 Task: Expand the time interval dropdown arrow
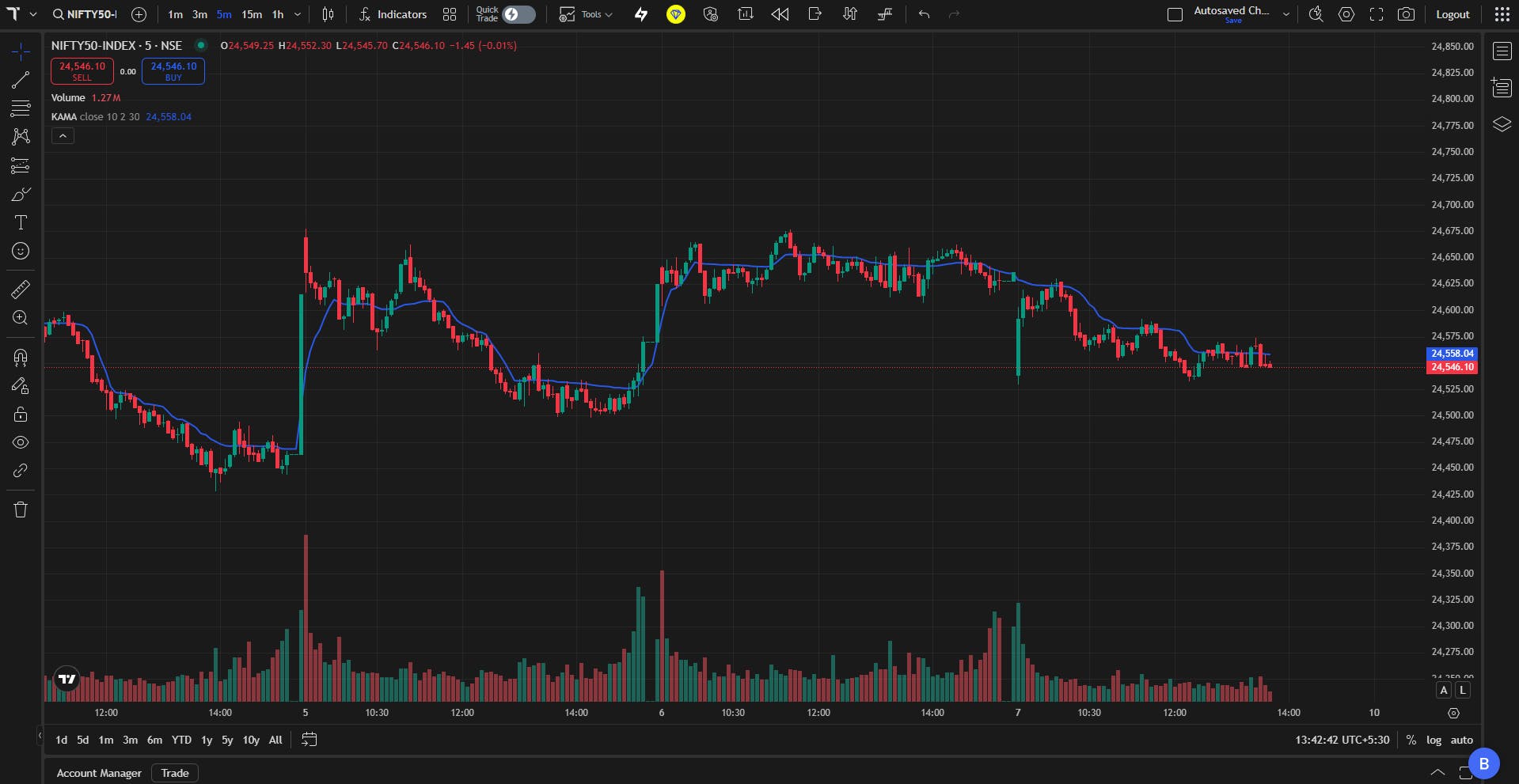[x=298, y=14]
